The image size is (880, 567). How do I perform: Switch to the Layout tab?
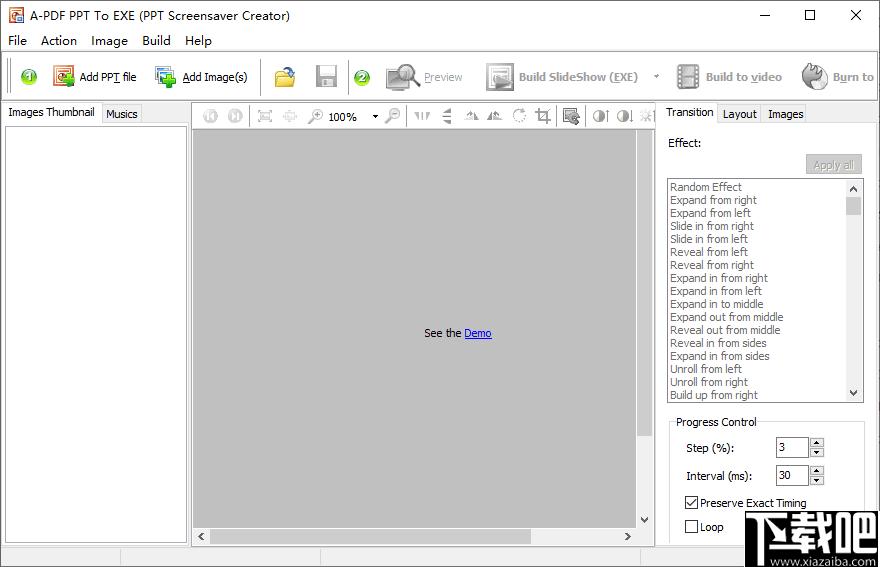pyautogui.click(x=739, y=114)
